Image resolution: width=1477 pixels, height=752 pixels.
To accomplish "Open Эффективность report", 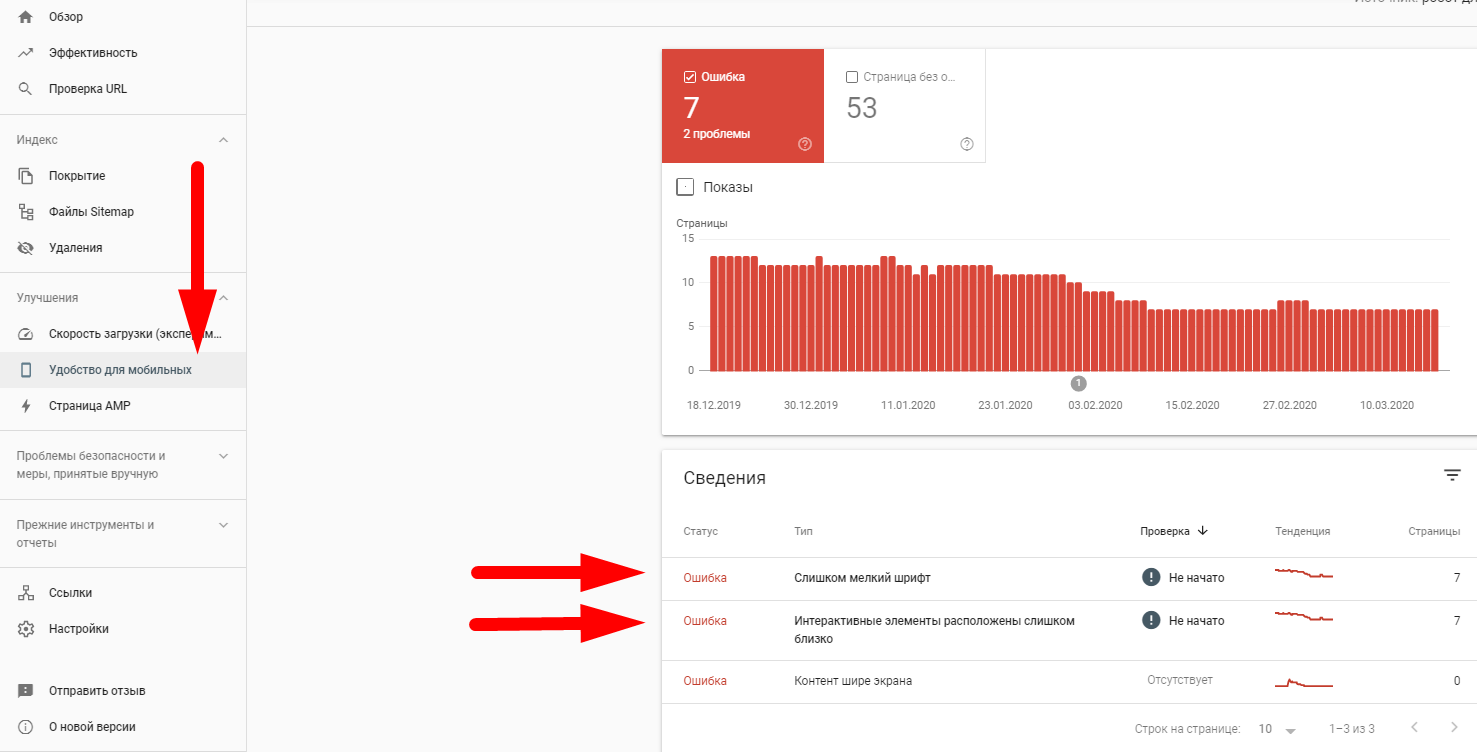I will point(123,53).
